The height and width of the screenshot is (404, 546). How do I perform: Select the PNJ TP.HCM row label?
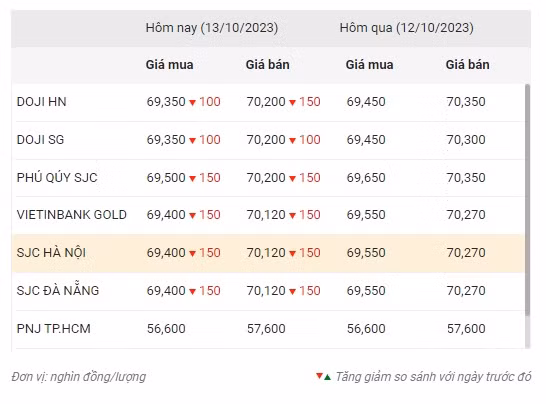[x=54, y=328]
